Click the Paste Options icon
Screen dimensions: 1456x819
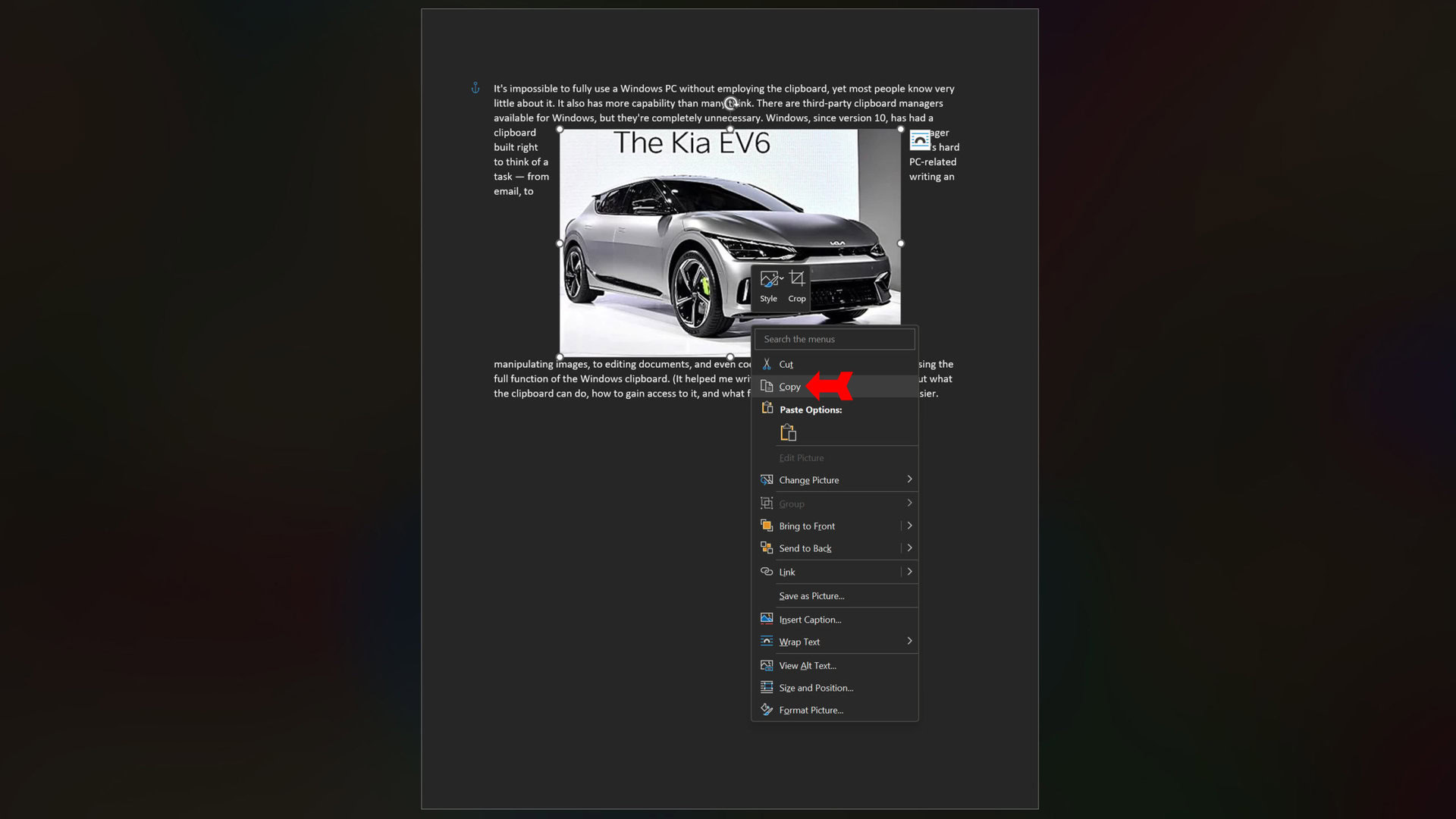click(788, 432)
